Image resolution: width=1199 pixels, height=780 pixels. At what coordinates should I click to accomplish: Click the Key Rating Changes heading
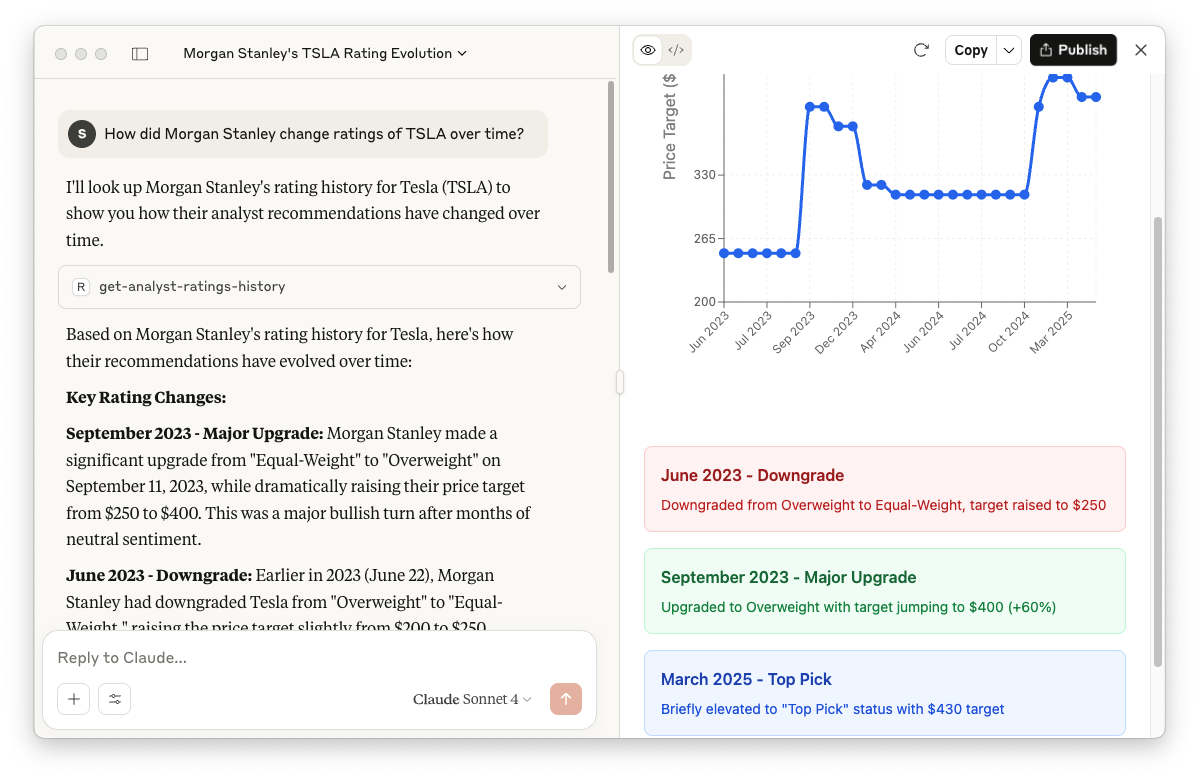click(x=146, y=398)
